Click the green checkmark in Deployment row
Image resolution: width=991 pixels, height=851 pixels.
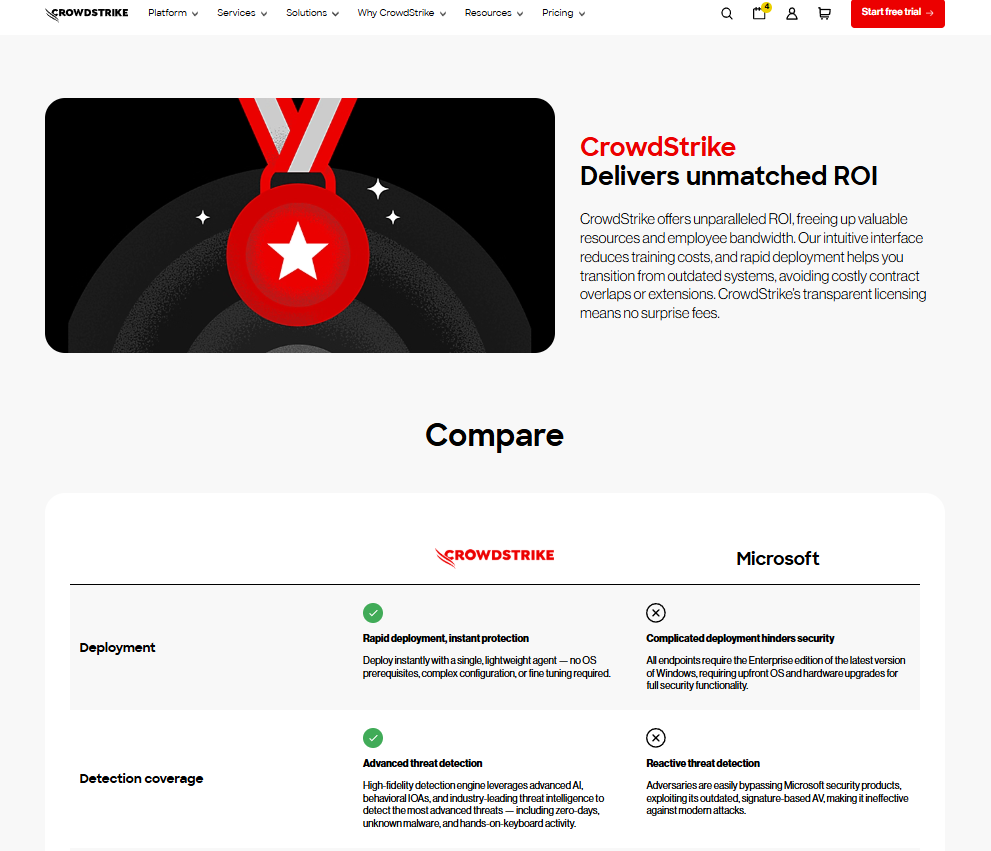click(373, 613)
